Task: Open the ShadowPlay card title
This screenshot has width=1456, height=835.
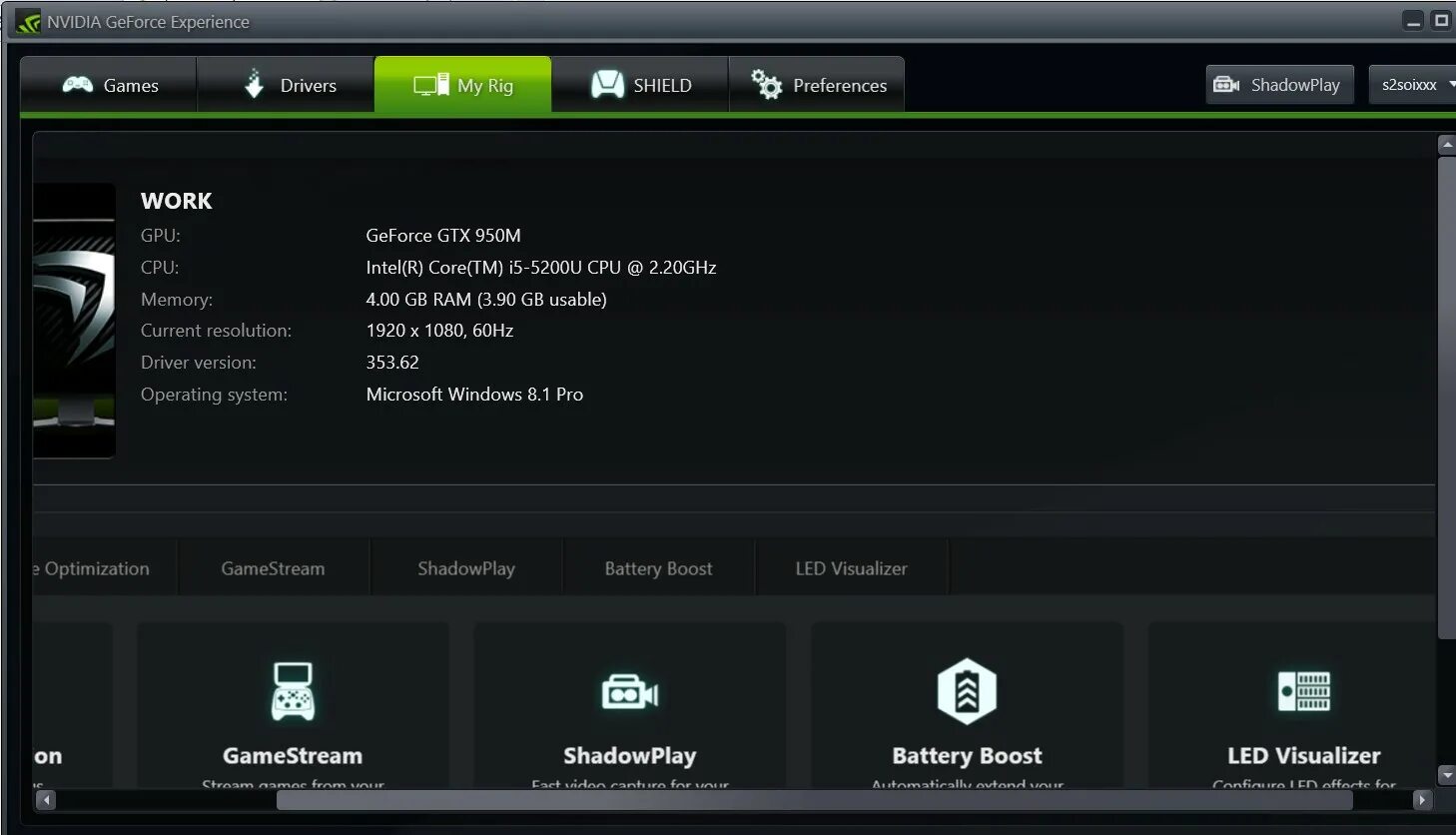Action: point(629,756)
